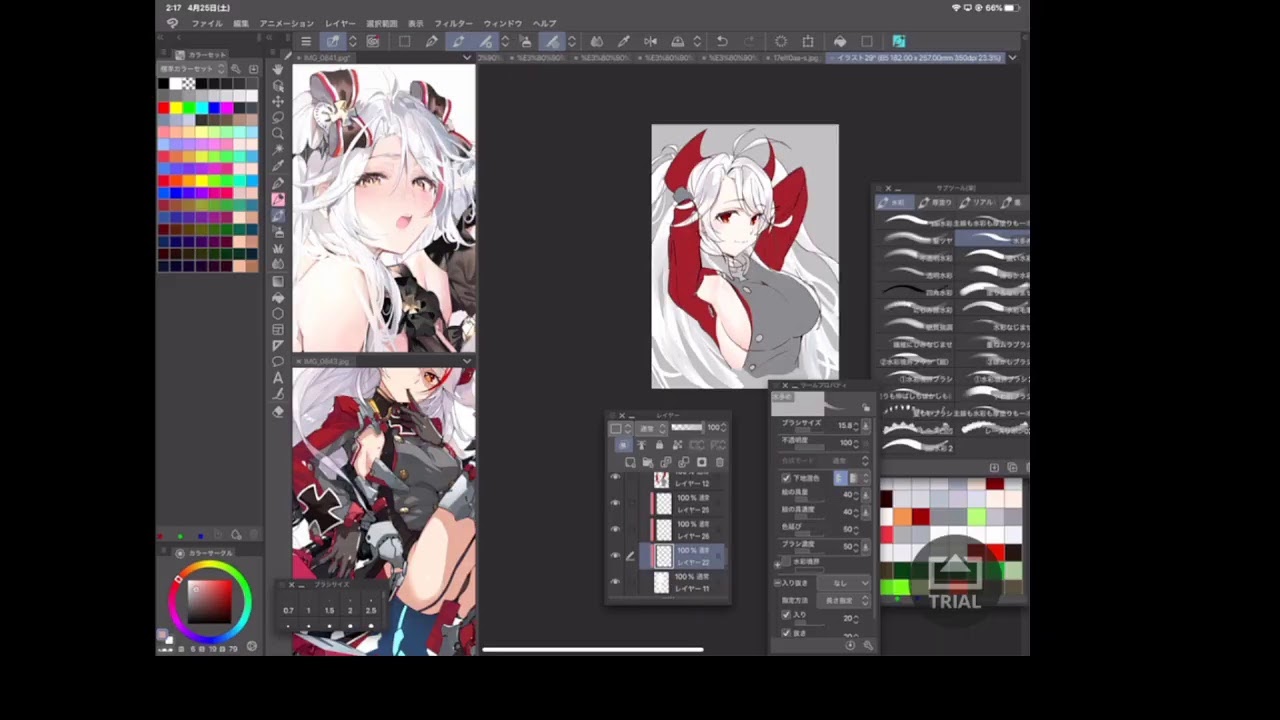Click the teal icon in command bar

coord(898,41)
